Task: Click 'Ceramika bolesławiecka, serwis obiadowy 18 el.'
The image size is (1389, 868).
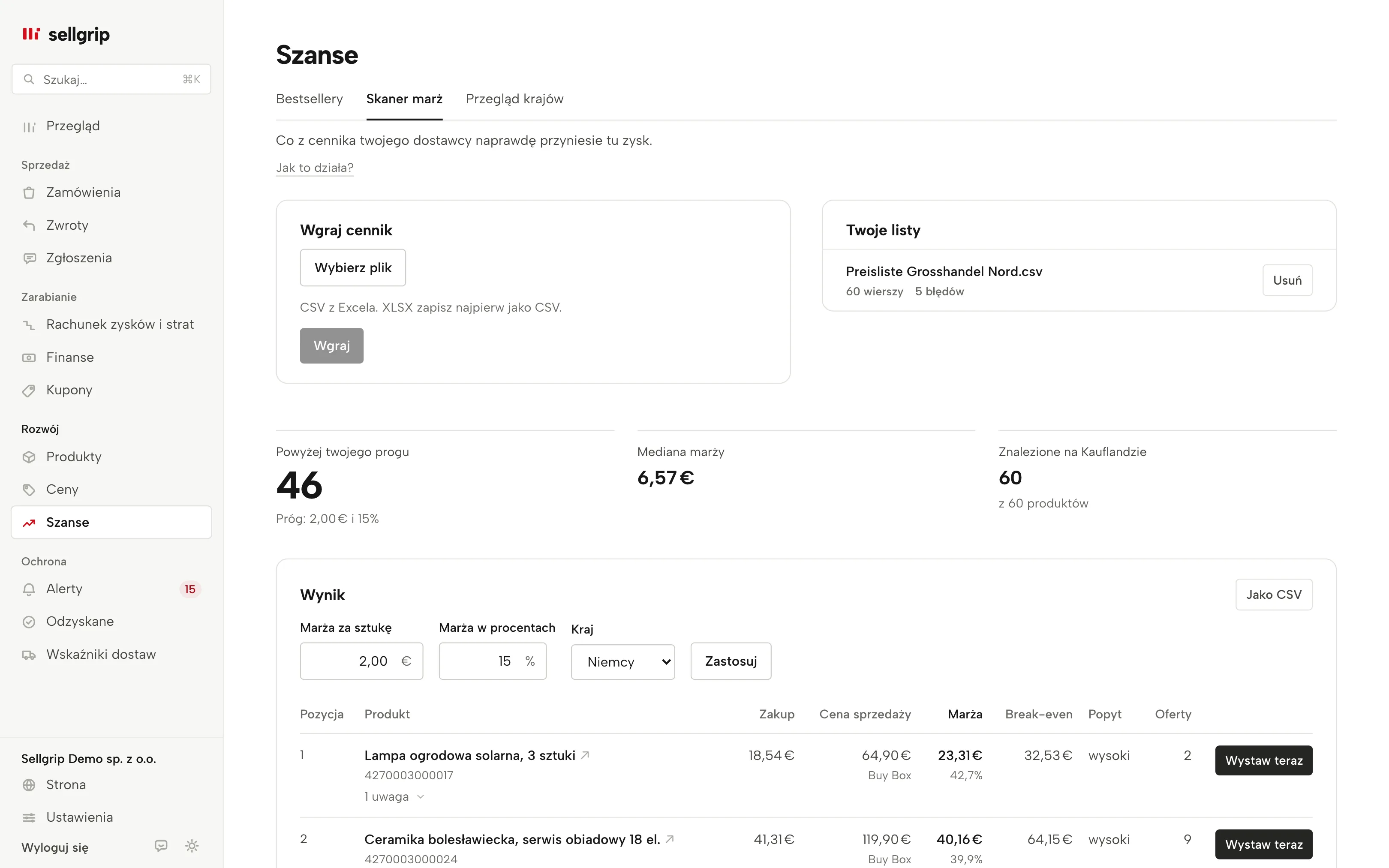Action: 512,839
